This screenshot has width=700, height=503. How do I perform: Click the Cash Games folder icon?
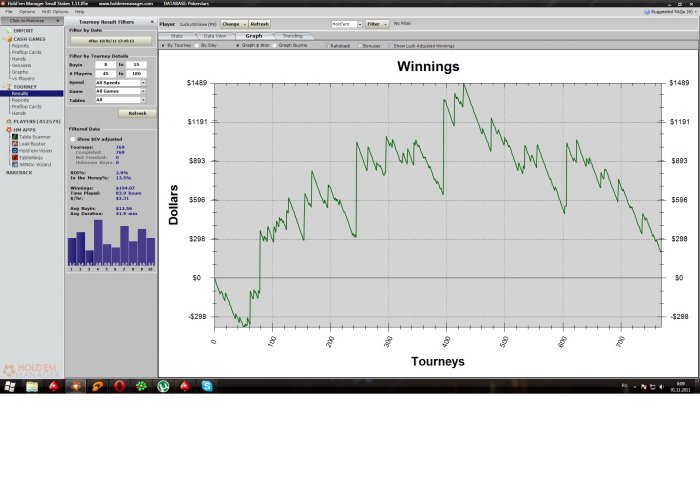pos(8,39)
